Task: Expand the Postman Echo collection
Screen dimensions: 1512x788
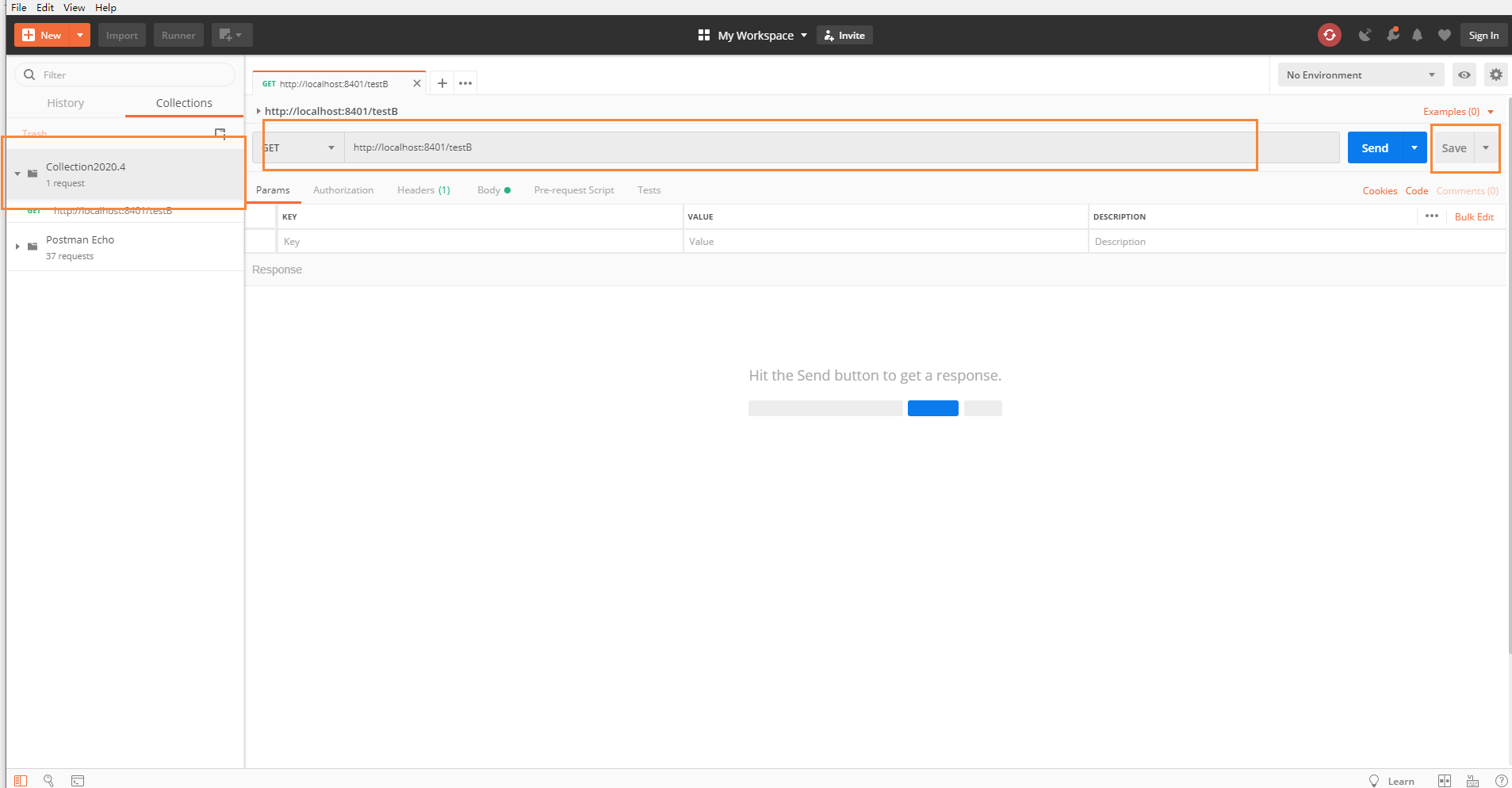Action: click(x=17, y=246)
